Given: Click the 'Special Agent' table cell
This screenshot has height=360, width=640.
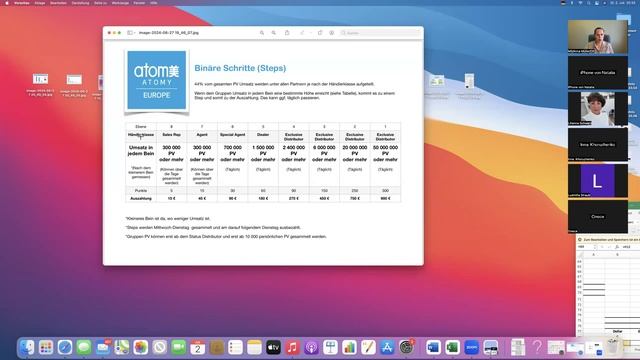Looking at the screenshot, I should [233, 136].
